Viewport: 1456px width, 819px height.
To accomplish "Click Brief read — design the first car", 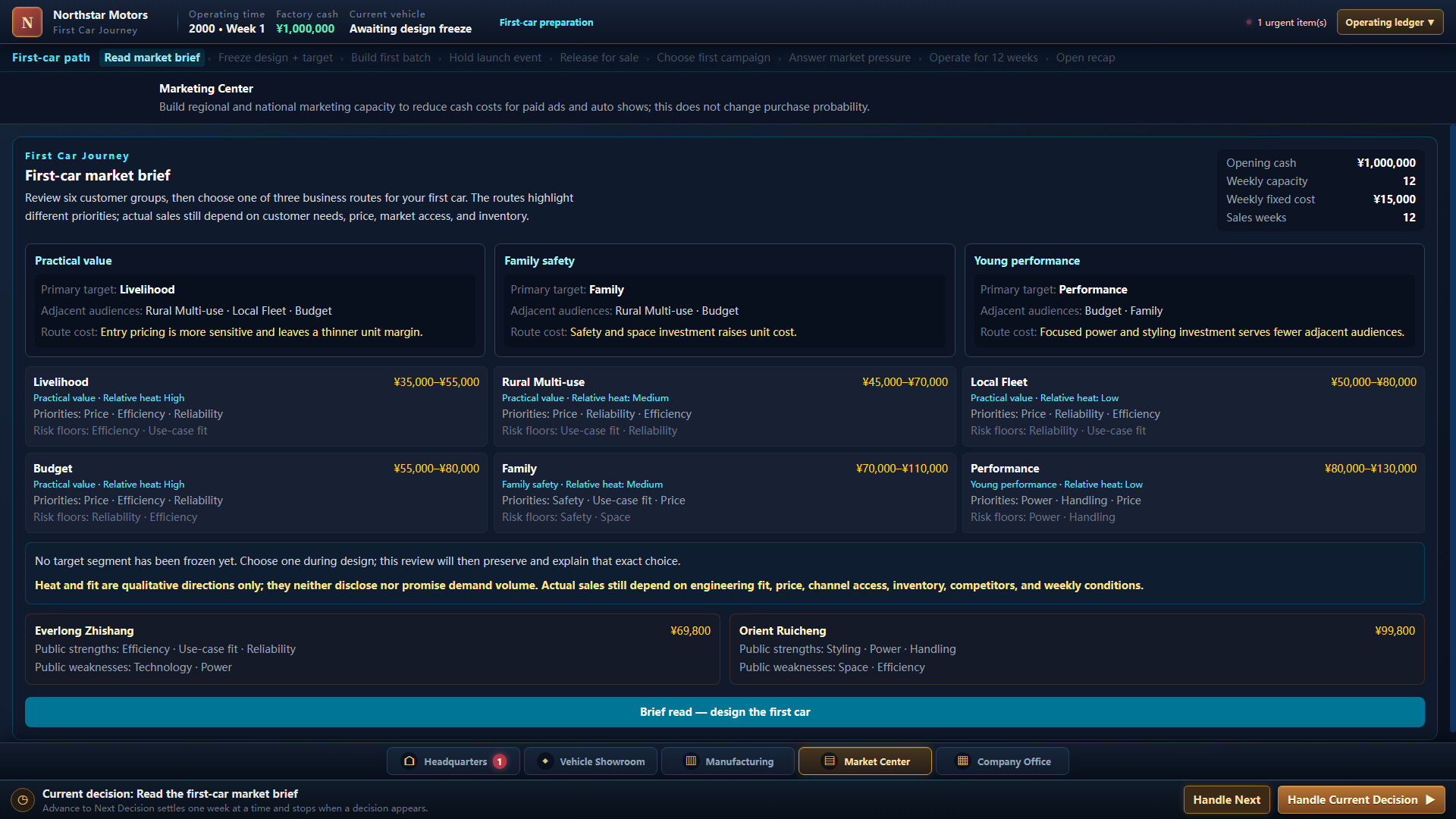I will (724, 712).
